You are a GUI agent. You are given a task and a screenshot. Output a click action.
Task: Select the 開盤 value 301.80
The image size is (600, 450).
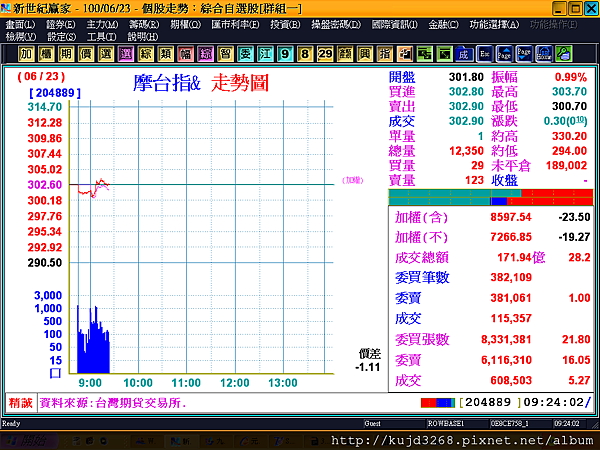pyautogui.click(x=466, y=77)
